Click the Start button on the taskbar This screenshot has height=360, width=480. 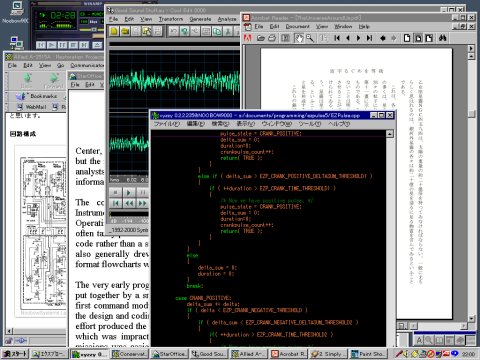point(15,354)
